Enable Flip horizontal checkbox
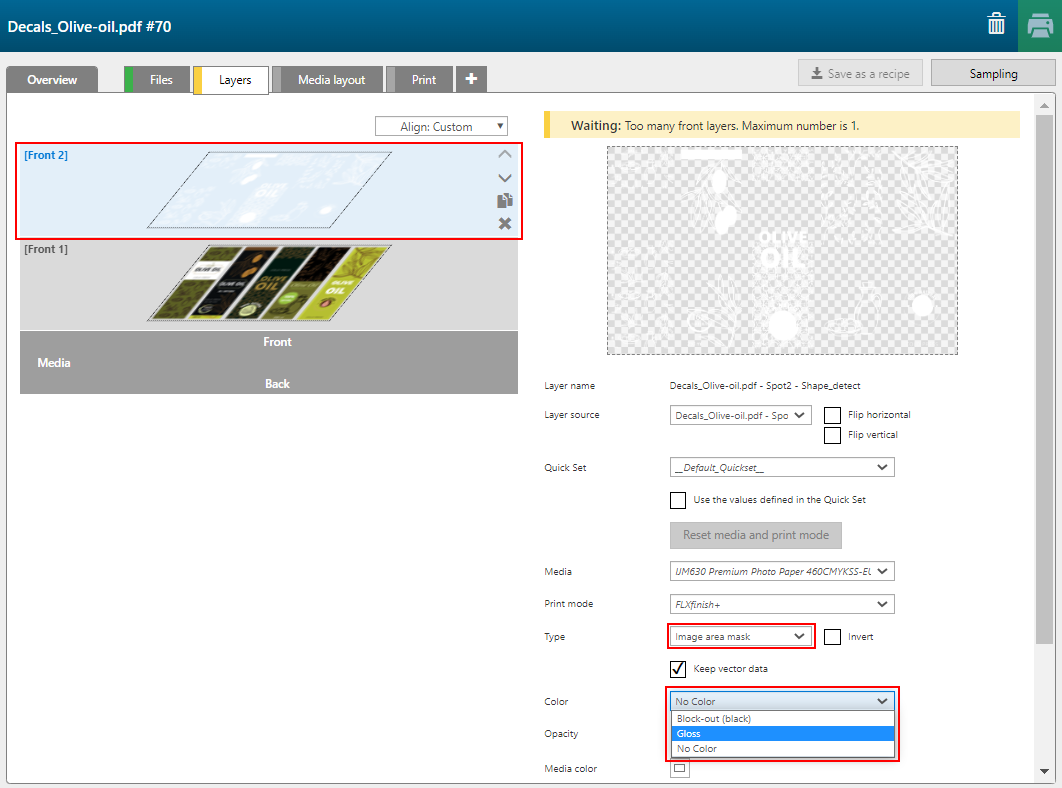 832,415
